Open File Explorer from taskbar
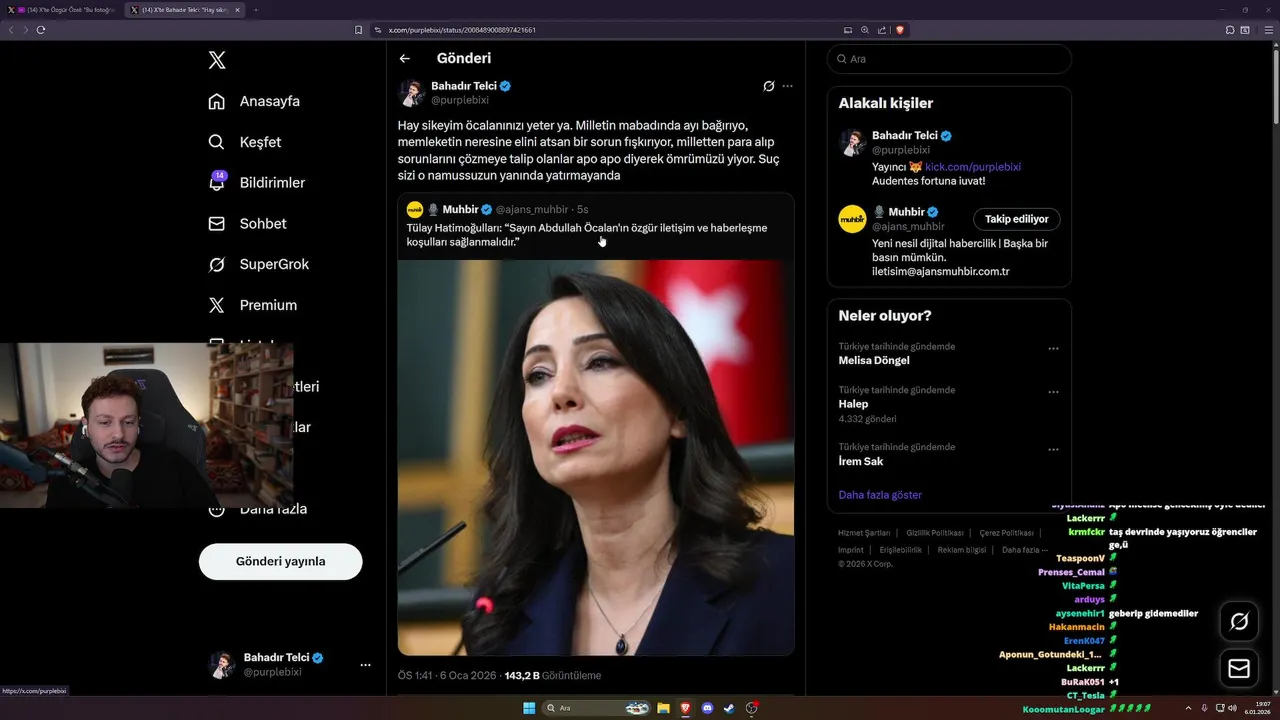 [x=663, y=708]
